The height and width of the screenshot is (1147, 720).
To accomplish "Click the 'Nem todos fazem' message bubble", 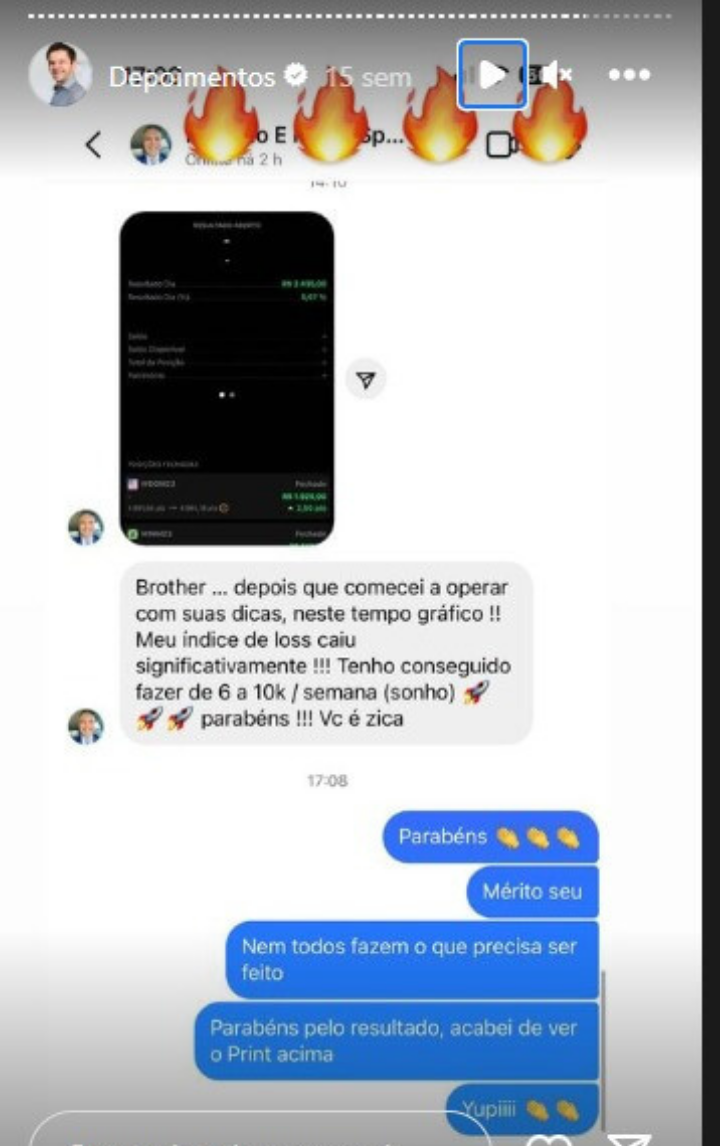I will click(412, 960).
